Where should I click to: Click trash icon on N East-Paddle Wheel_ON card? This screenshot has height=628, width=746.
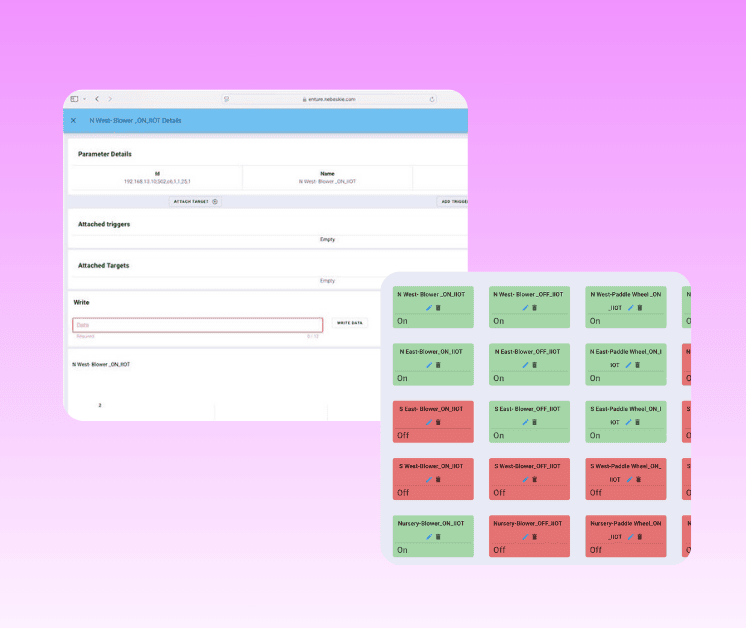pos(640,365)
